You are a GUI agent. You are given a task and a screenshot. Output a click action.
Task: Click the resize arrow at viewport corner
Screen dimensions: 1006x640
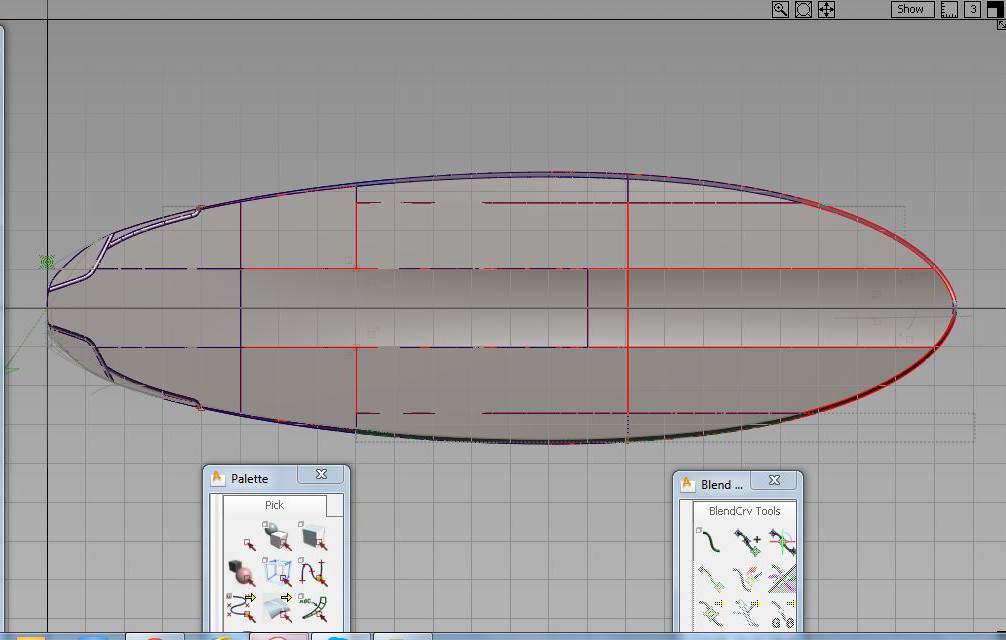click(x=1001, y=23)
